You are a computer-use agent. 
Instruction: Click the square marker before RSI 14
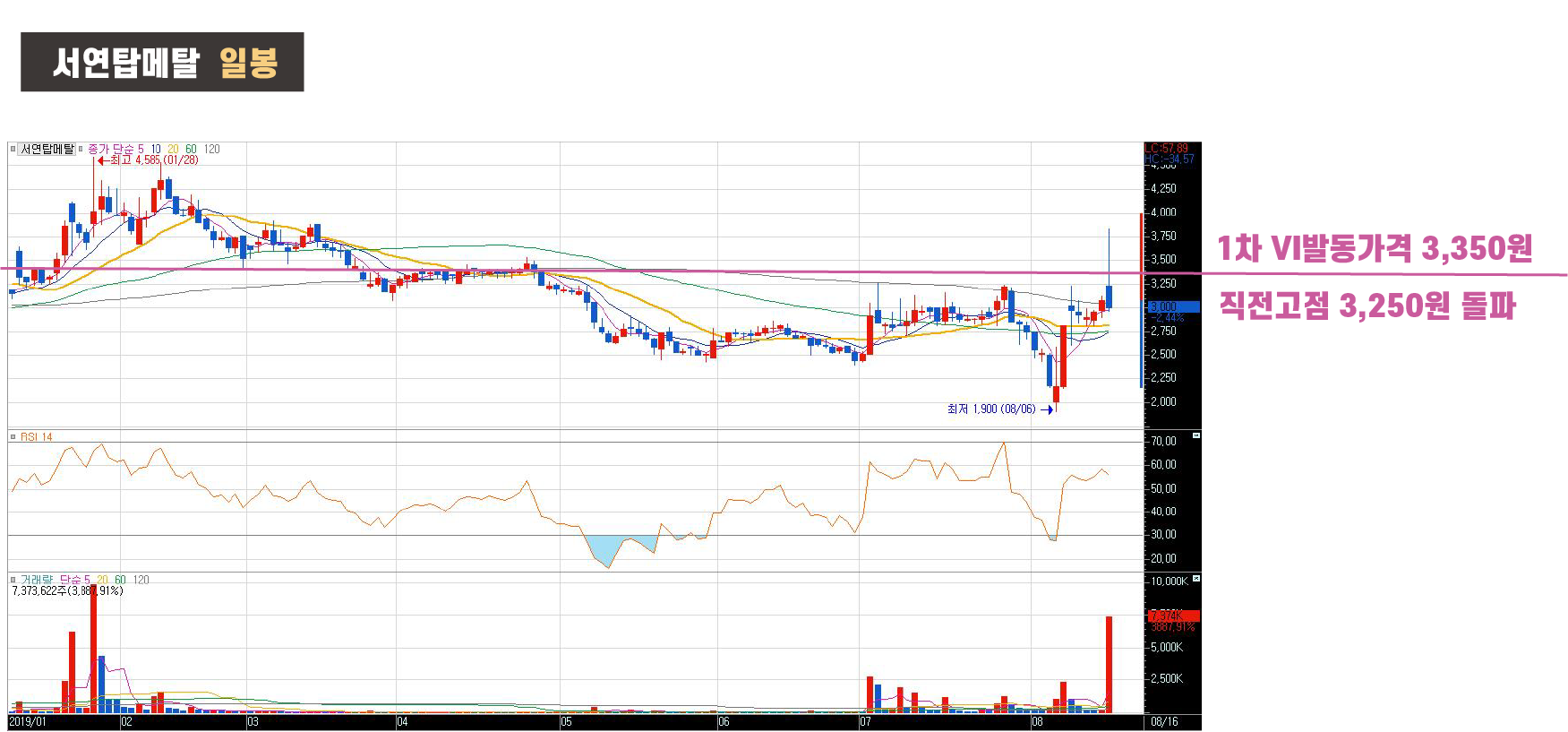pos(13,437)
